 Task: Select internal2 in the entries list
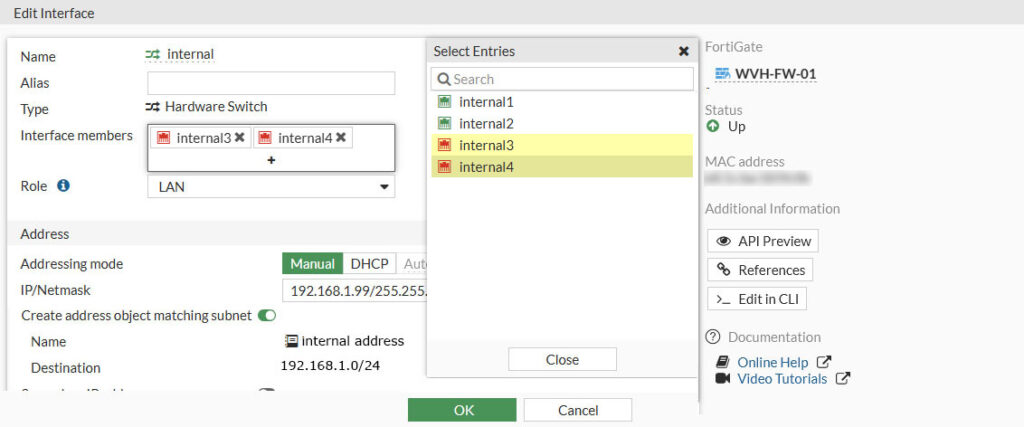(x=485, y=123)
